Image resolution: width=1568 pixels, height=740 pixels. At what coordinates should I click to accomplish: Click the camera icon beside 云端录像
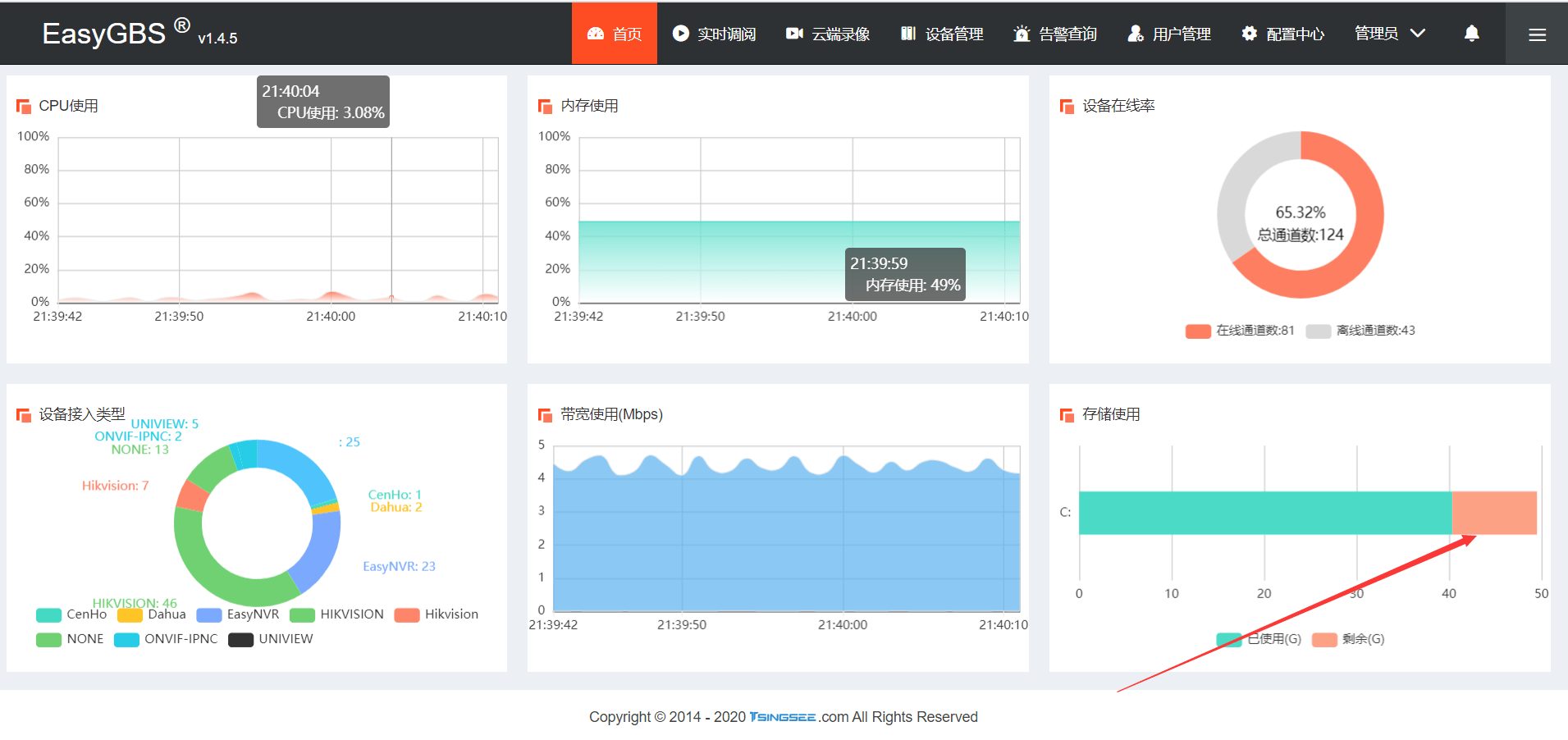pyautogui.click(x=793, y=34)
